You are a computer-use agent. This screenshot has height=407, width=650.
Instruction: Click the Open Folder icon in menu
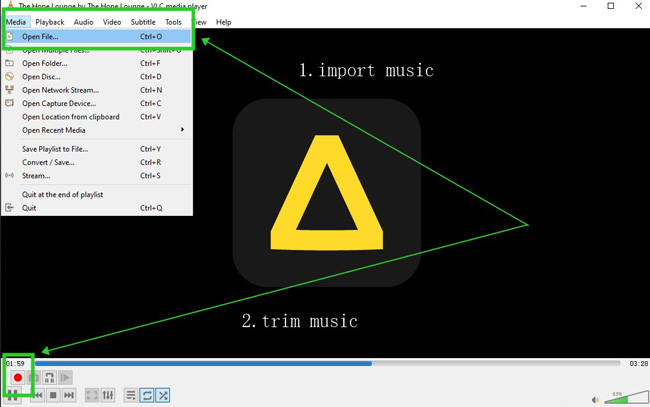click(x=9, y=63)
